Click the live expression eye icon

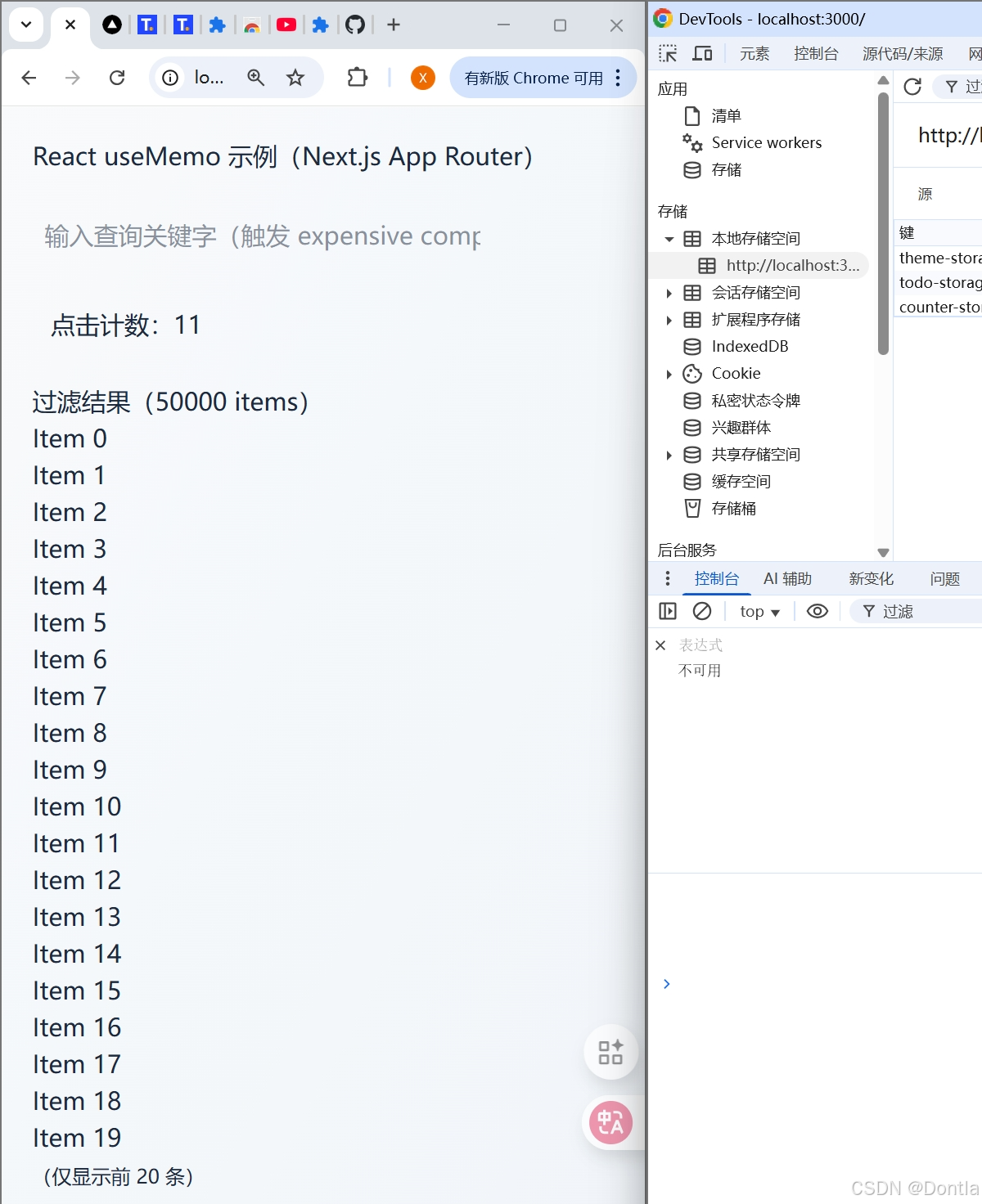818,612
